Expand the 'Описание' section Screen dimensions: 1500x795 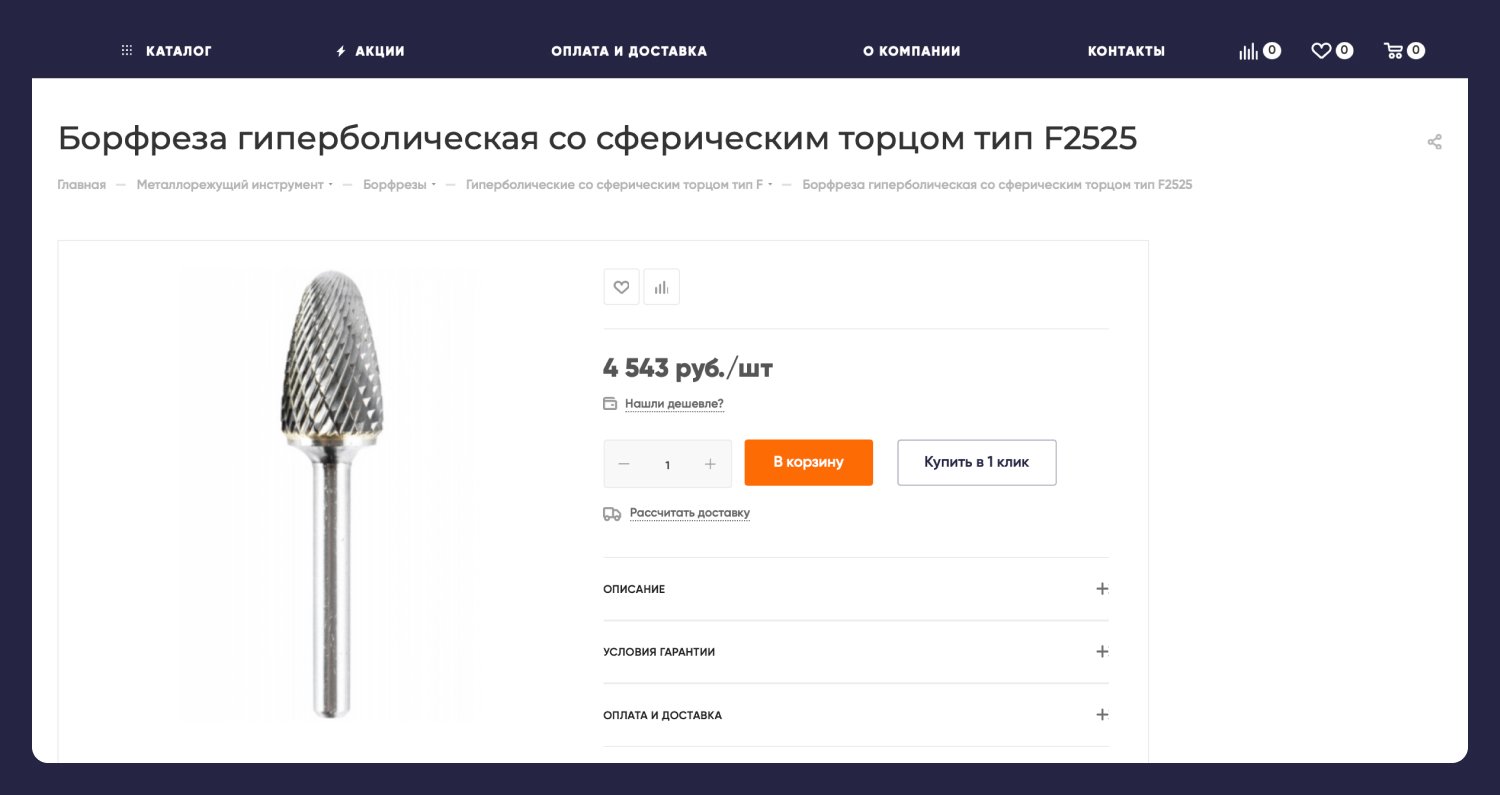click(1102, 589)
